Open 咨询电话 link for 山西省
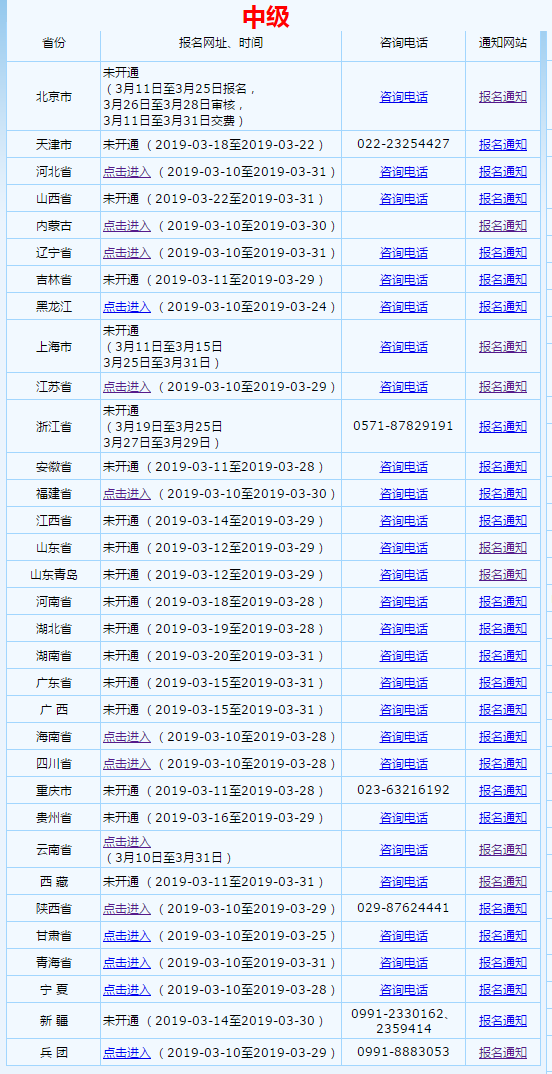The image size is (552, 1074). pos(403,199)
